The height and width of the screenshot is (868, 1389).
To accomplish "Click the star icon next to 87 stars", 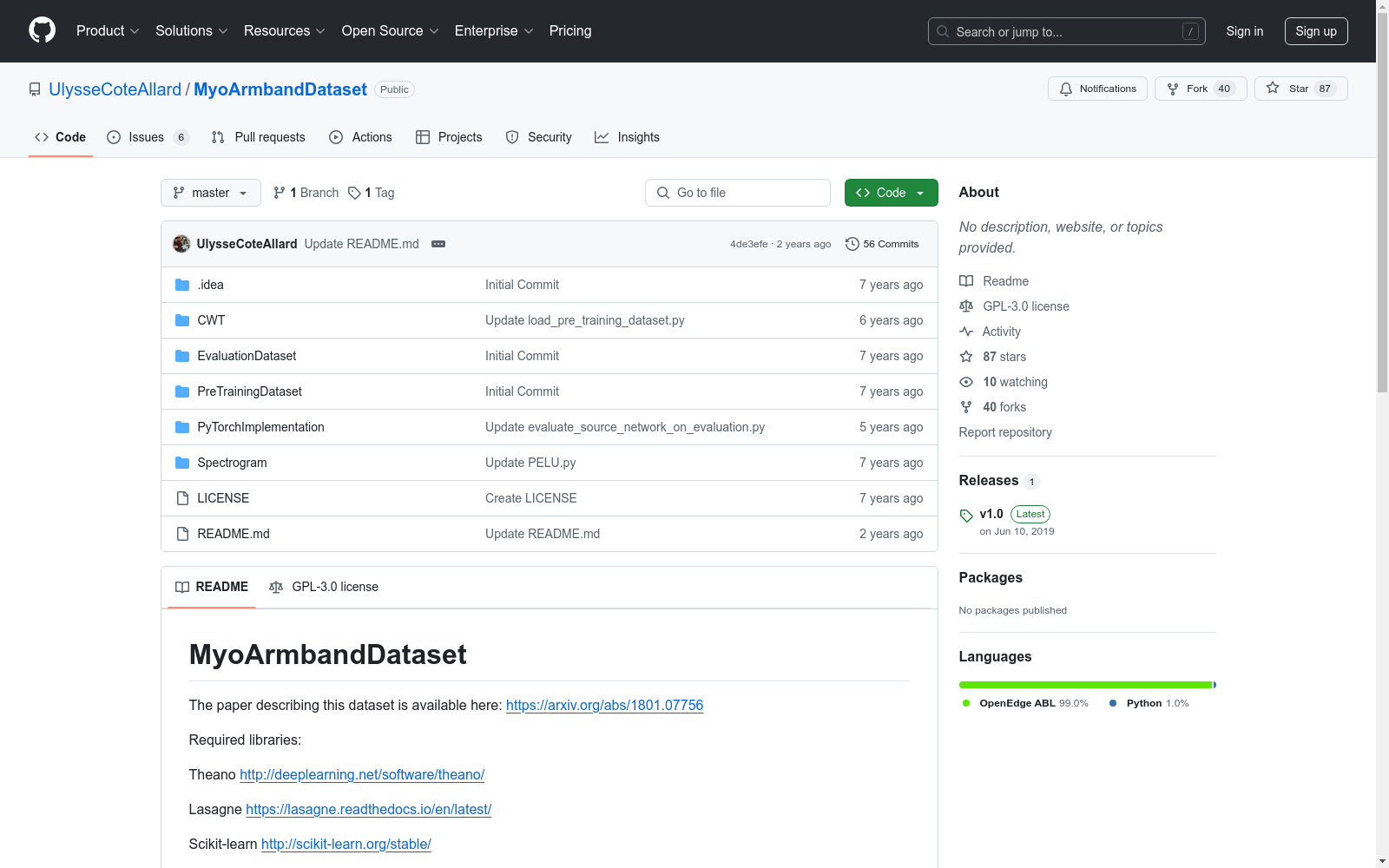I will (966, 357).
